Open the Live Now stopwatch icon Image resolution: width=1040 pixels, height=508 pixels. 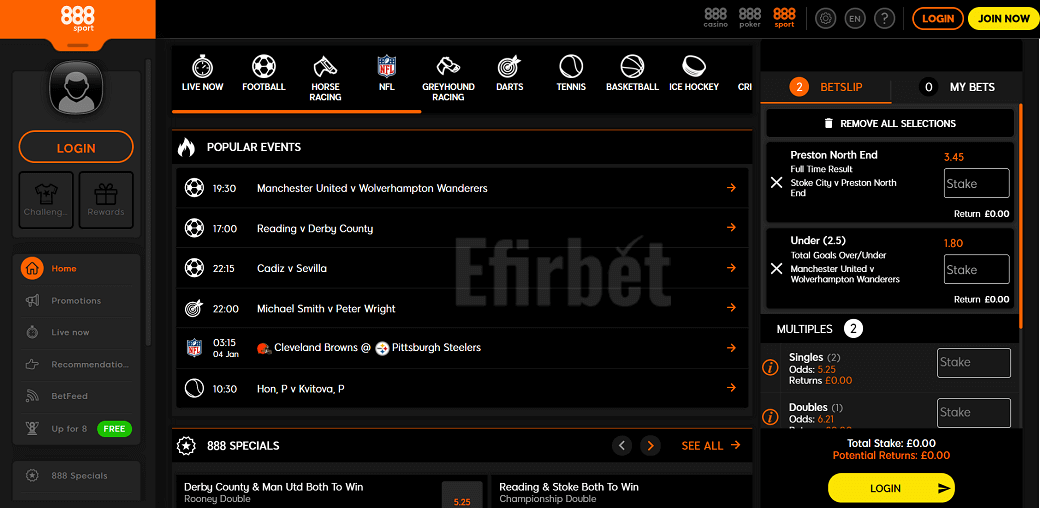click(202, 67)
